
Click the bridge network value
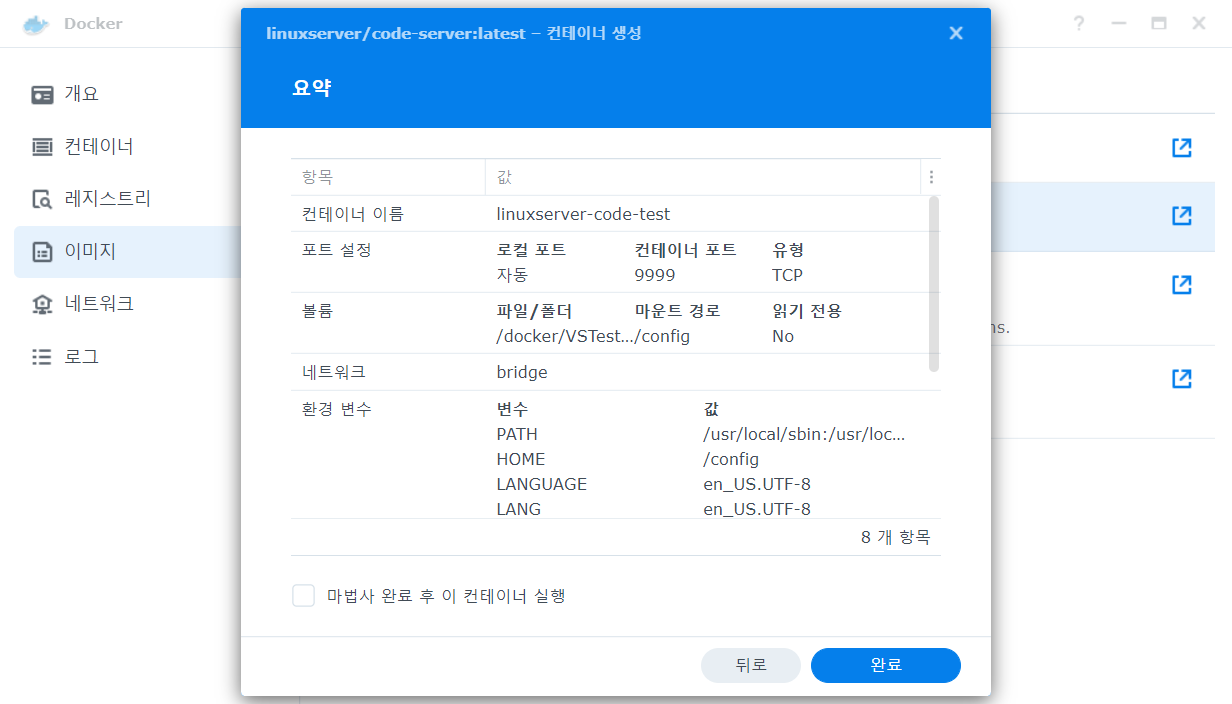click(522, 372)
